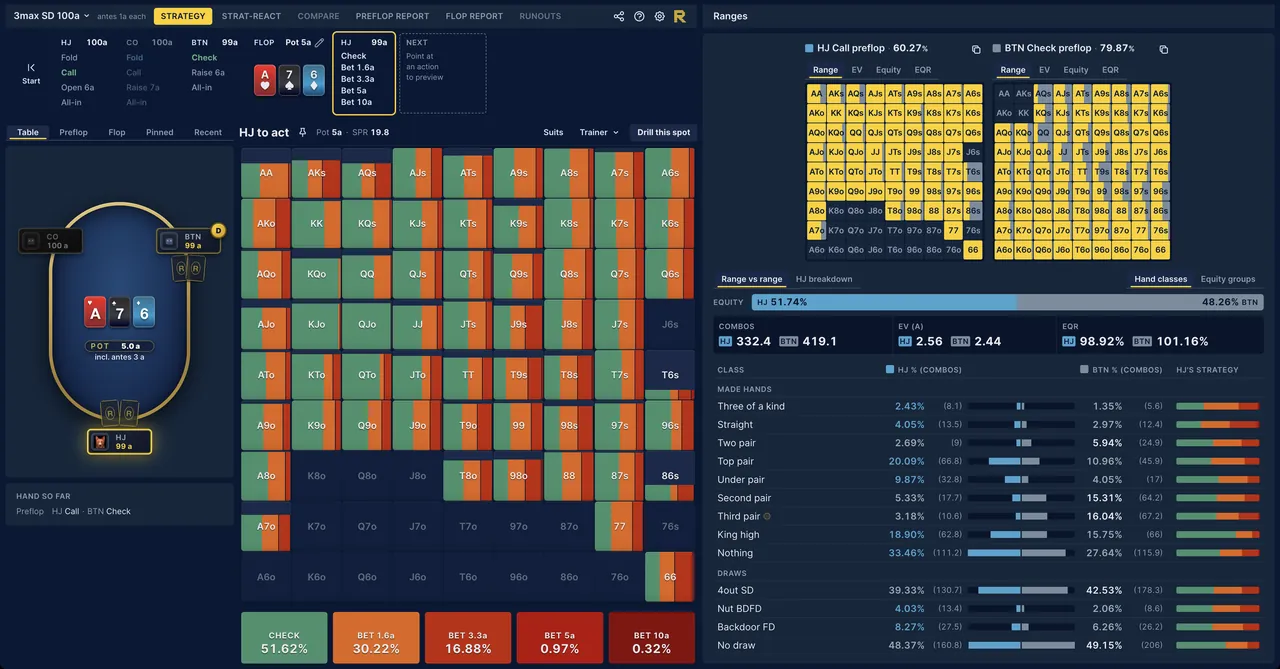The image size is (1280, 669).
Task: Click the info icon beside Third pair
Action: tap(767, 516)
